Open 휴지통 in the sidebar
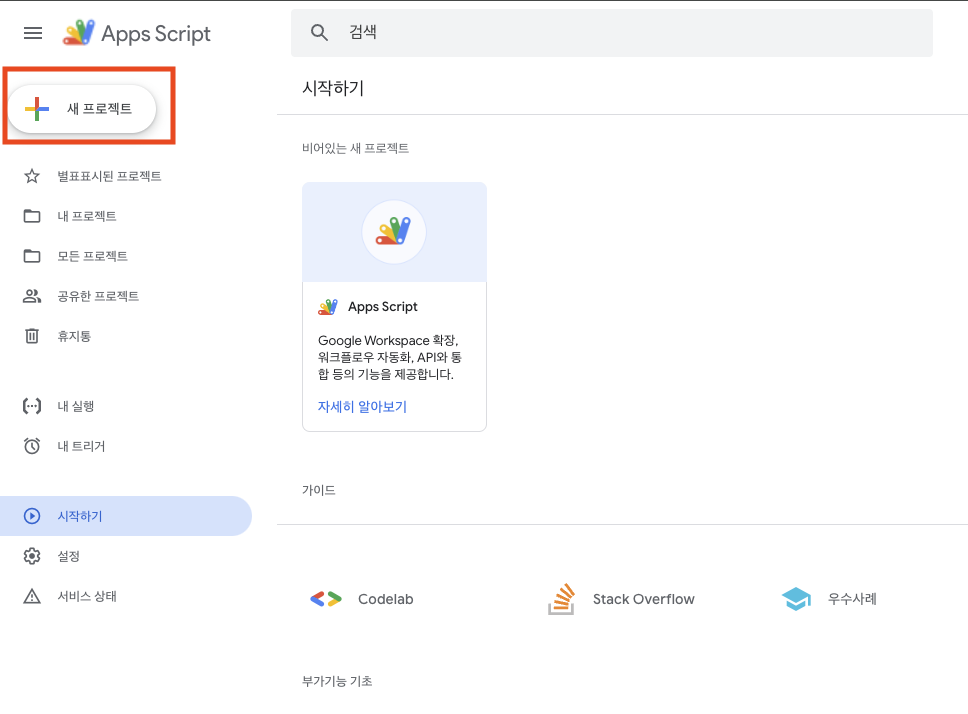This screenshot has width=968, height=714. [x=74, y=336]
